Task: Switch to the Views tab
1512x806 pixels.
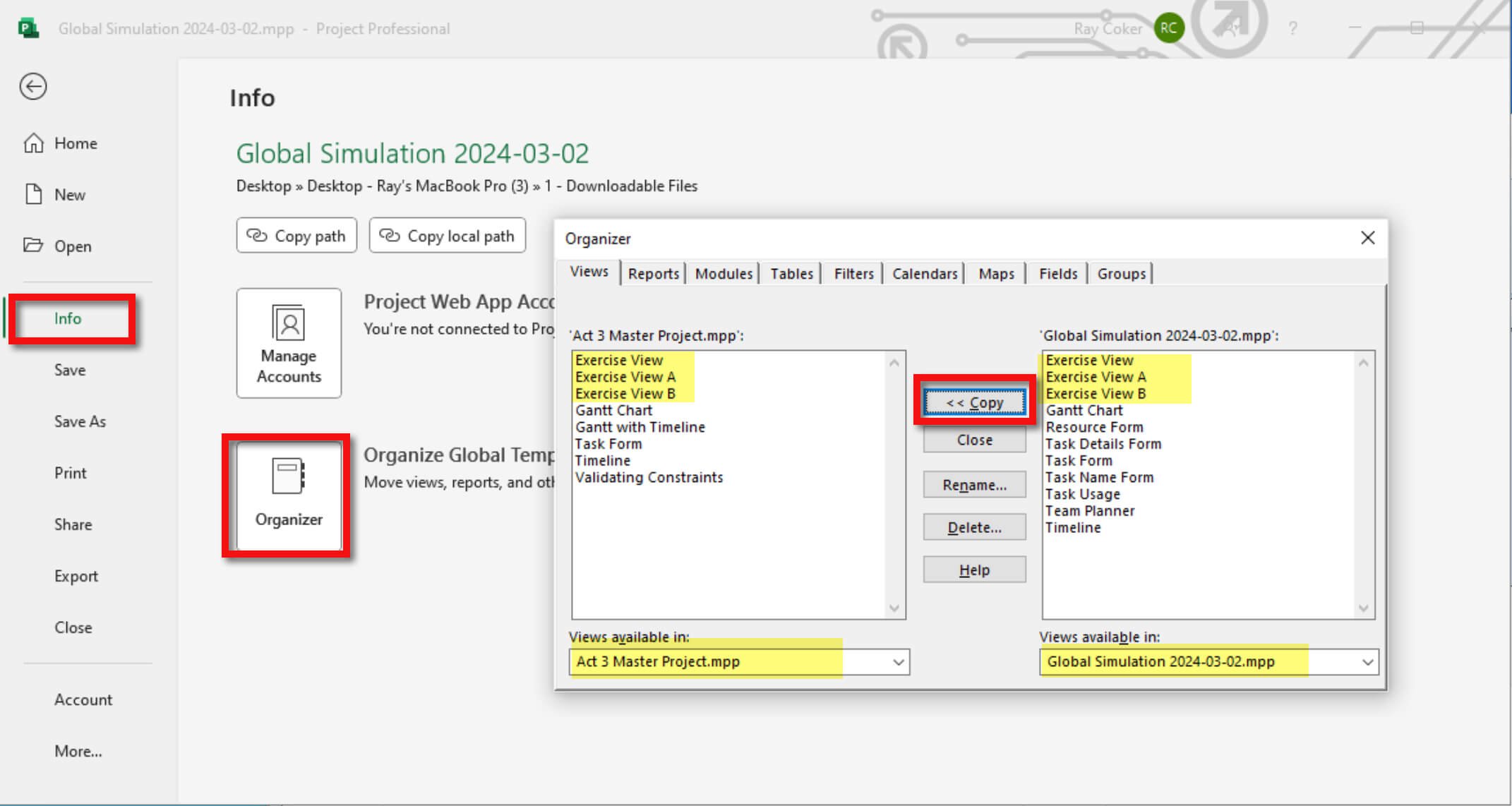Action: click(589, 272)
